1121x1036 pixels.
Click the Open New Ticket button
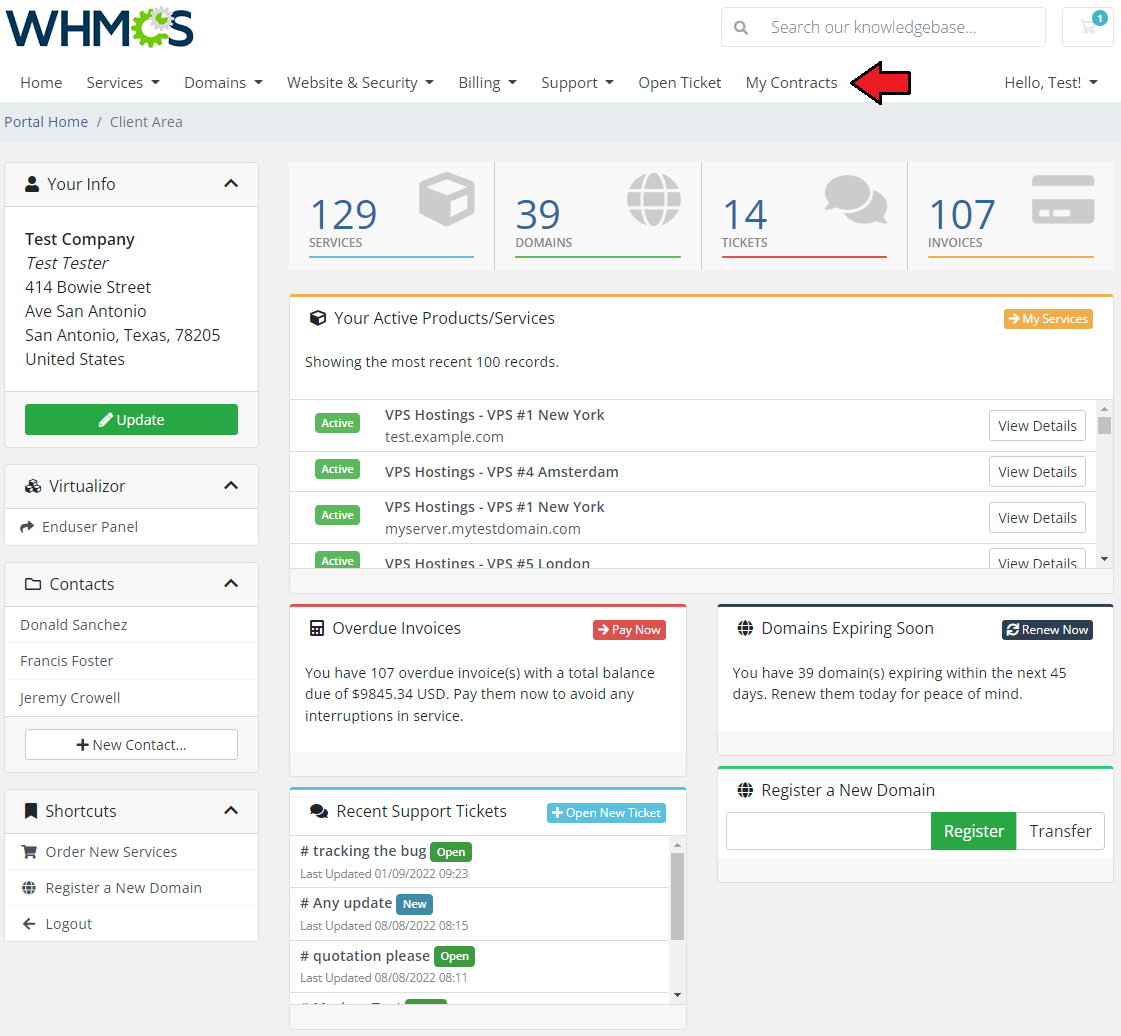pos(606,813)
